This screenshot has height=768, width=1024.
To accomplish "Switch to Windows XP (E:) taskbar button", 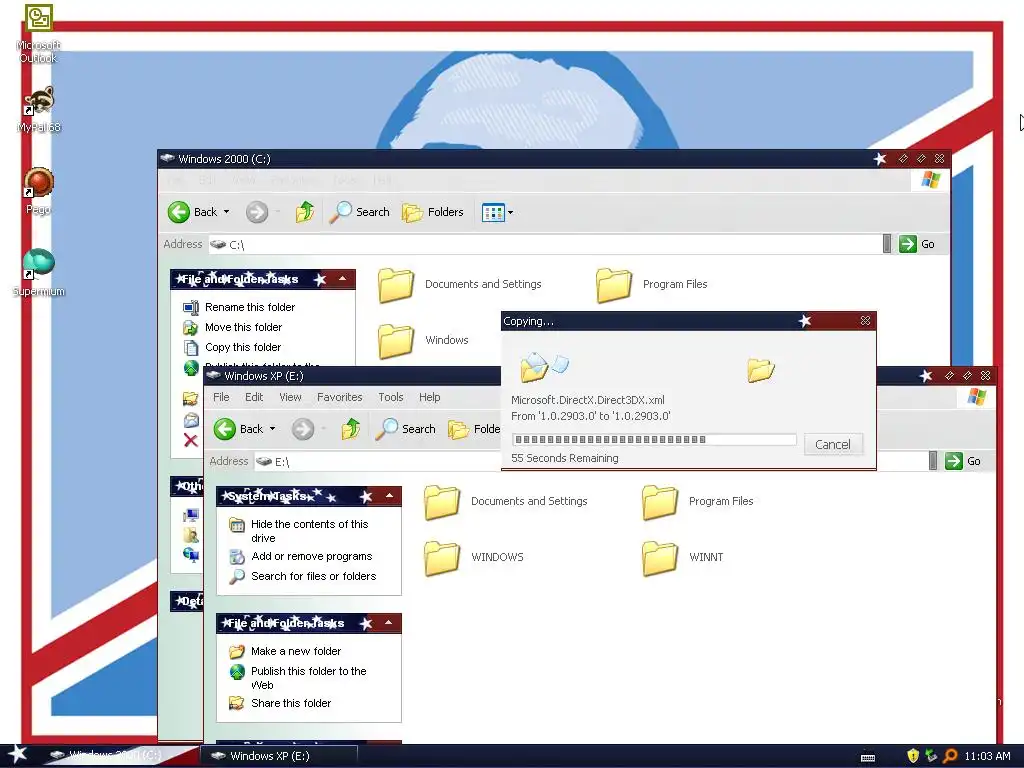I will 278,756.
